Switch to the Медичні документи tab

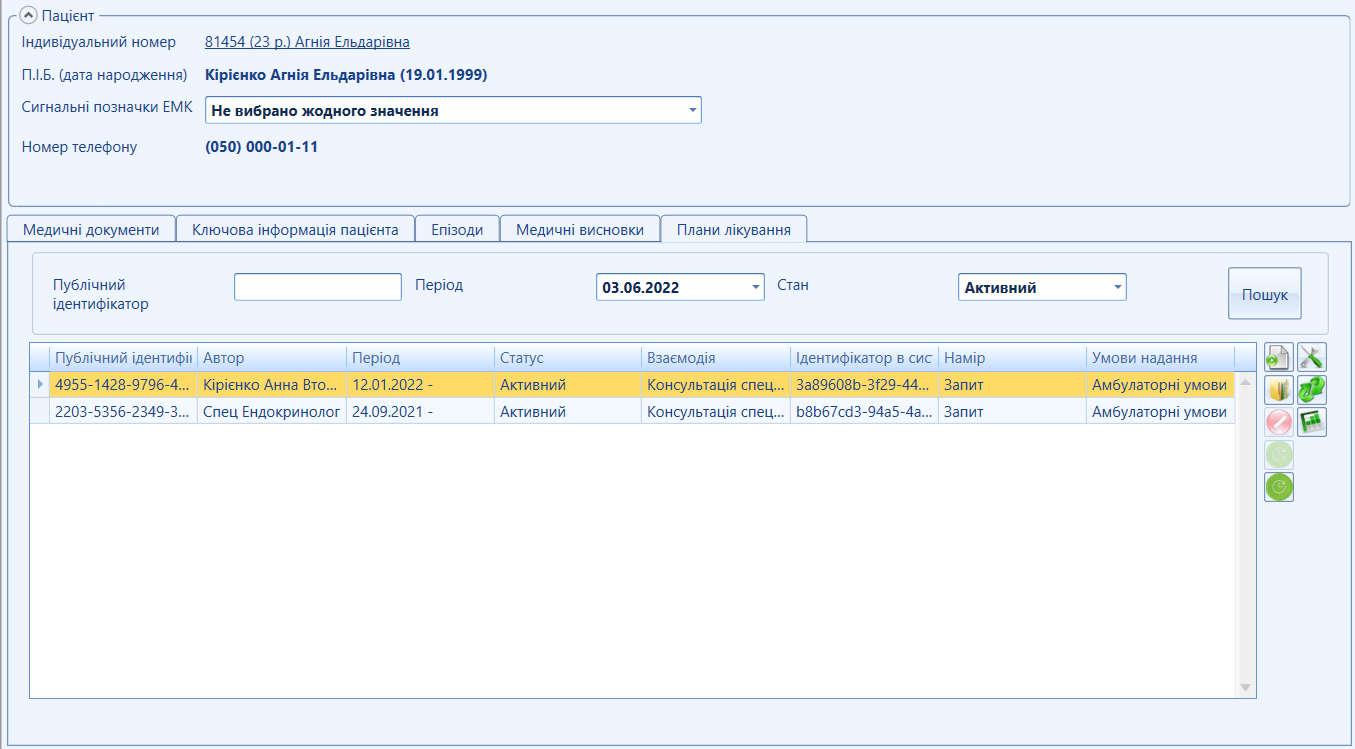(91, 229)
